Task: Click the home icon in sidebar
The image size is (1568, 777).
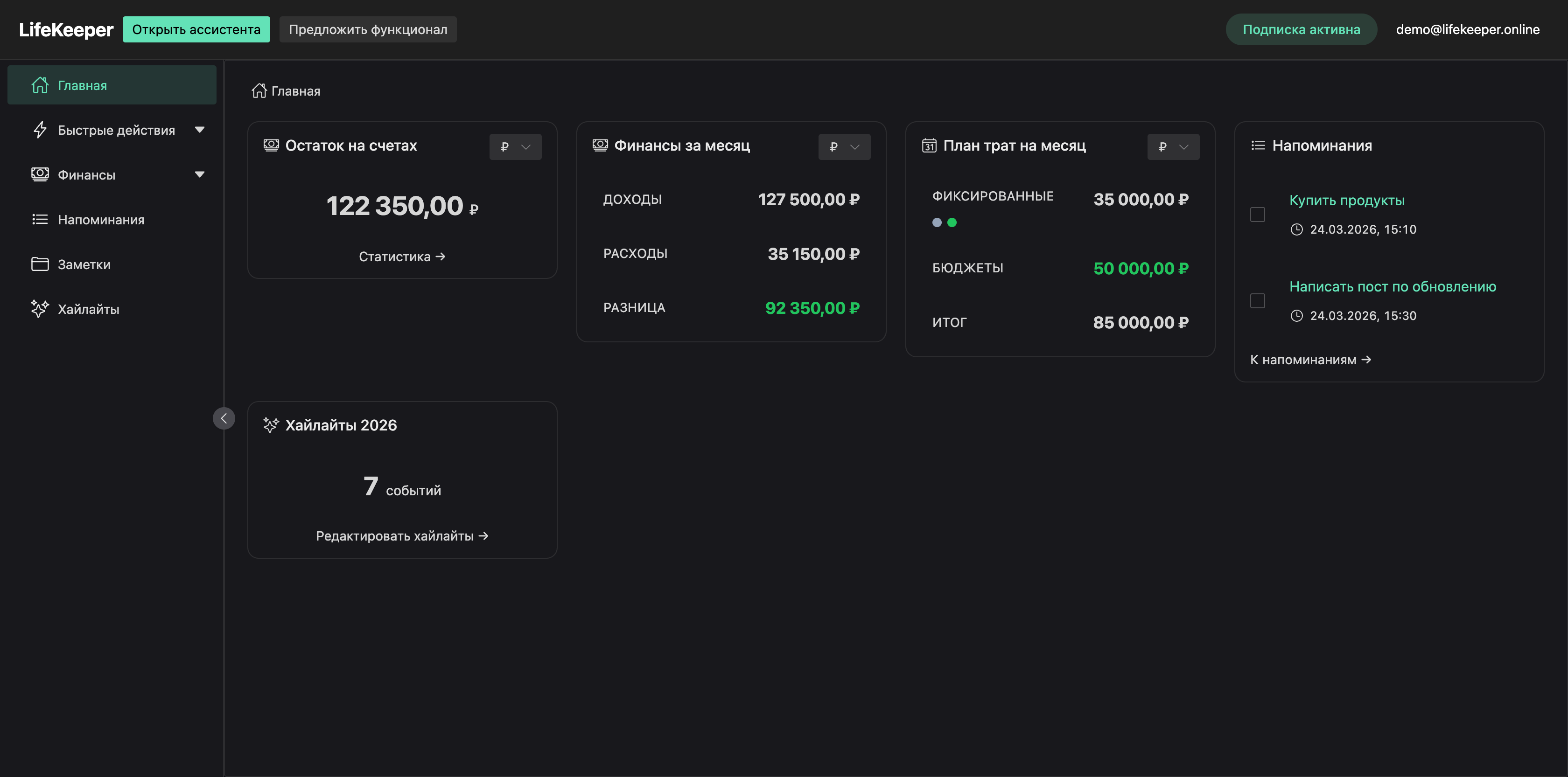Action: tap(40, 85)
